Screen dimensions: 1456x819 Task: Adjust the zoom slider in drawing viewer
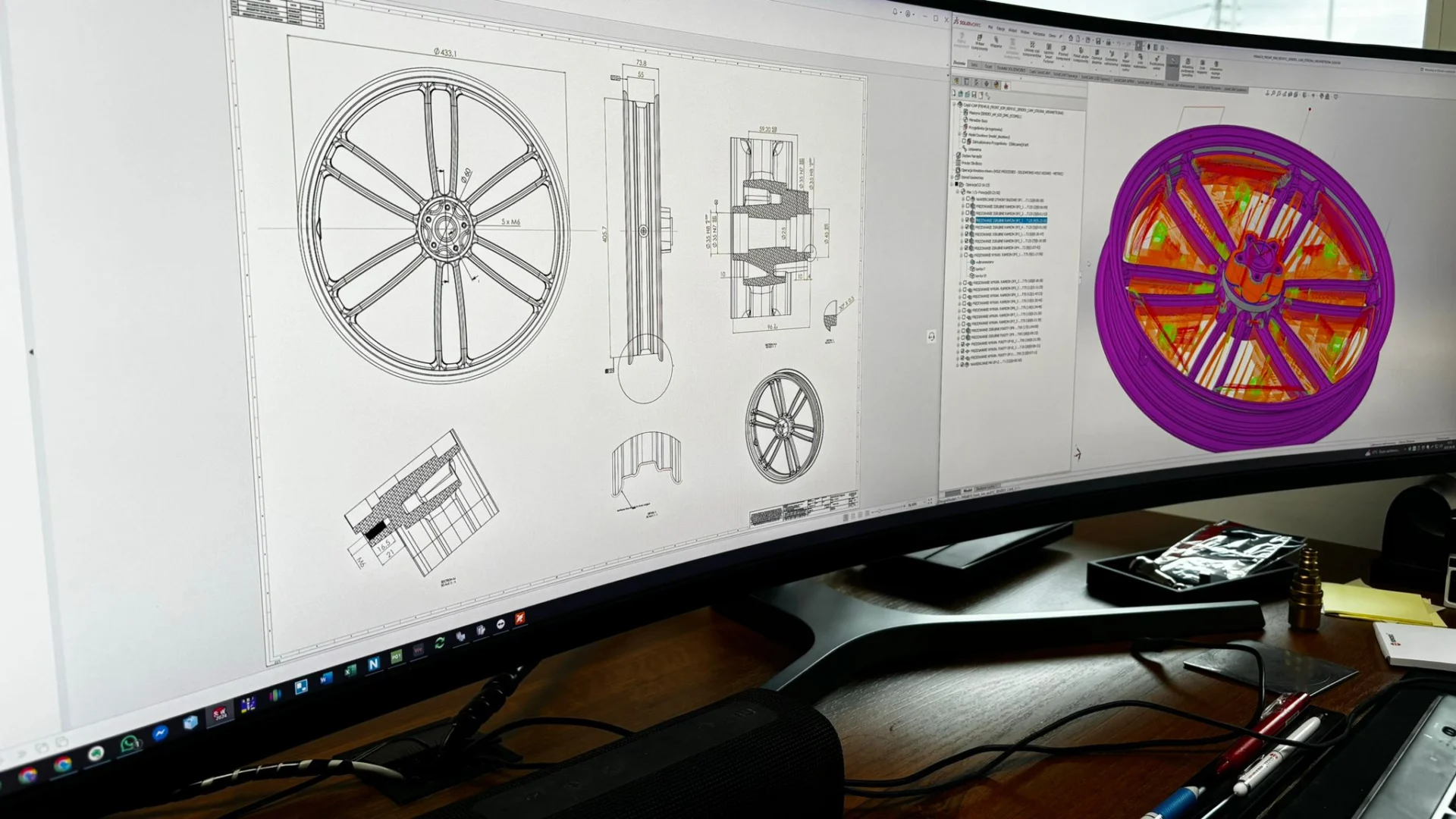pos(887,509)
